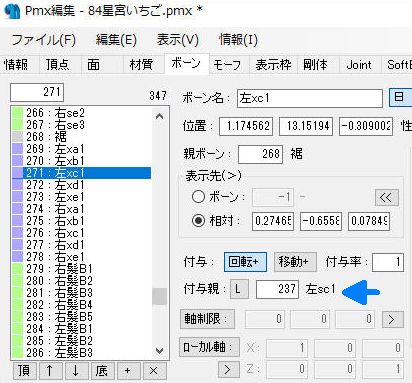412x383 pixels.
Task: Click the bone list scrollbar thumb
Action: click(x=160, y=296)
